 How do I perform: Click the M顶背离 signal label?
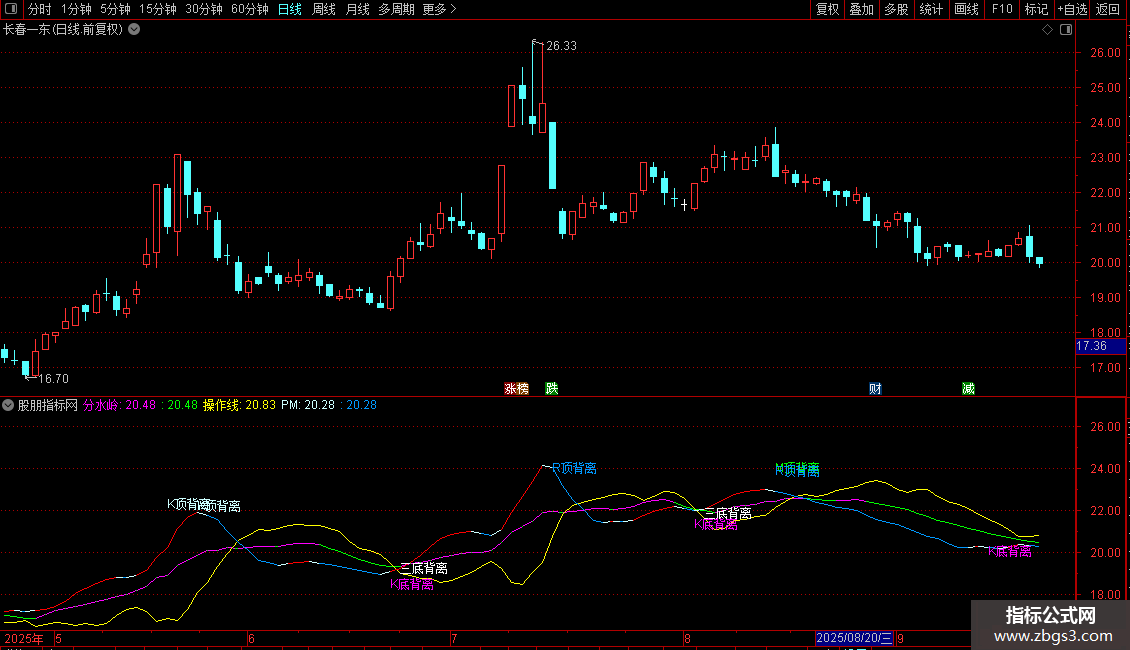click(x=797, y=470)
